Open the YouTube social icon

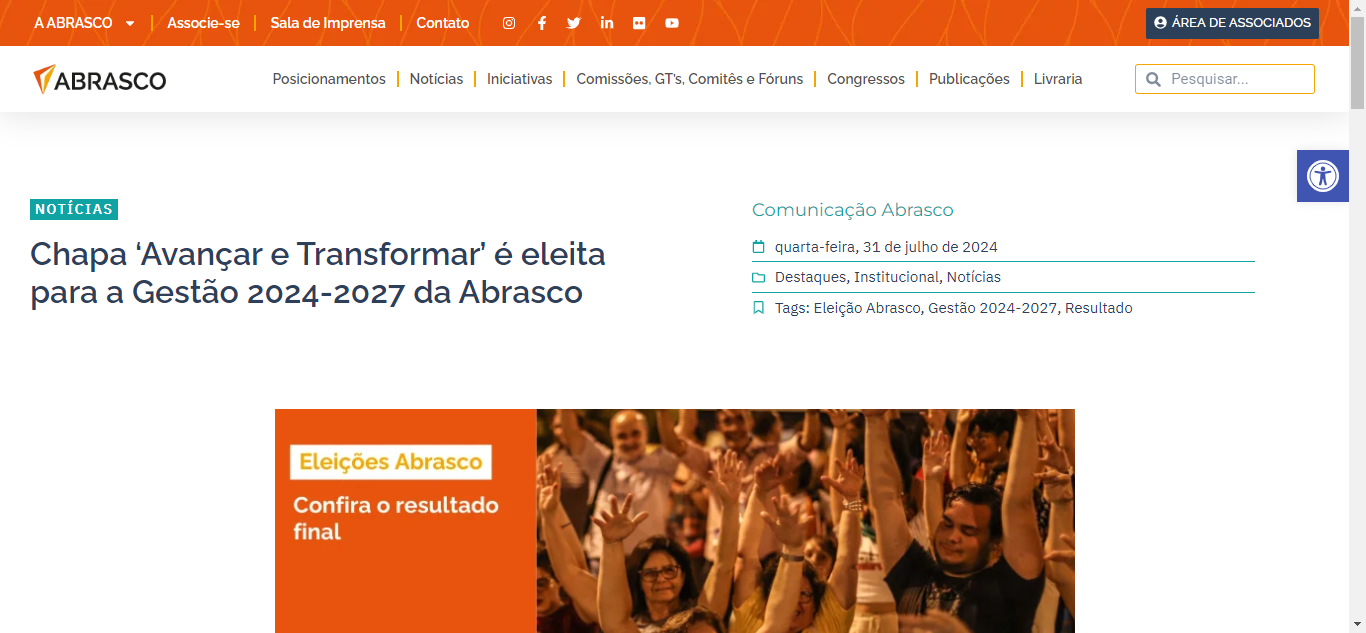pyautogui.click(x=672, y=23)
